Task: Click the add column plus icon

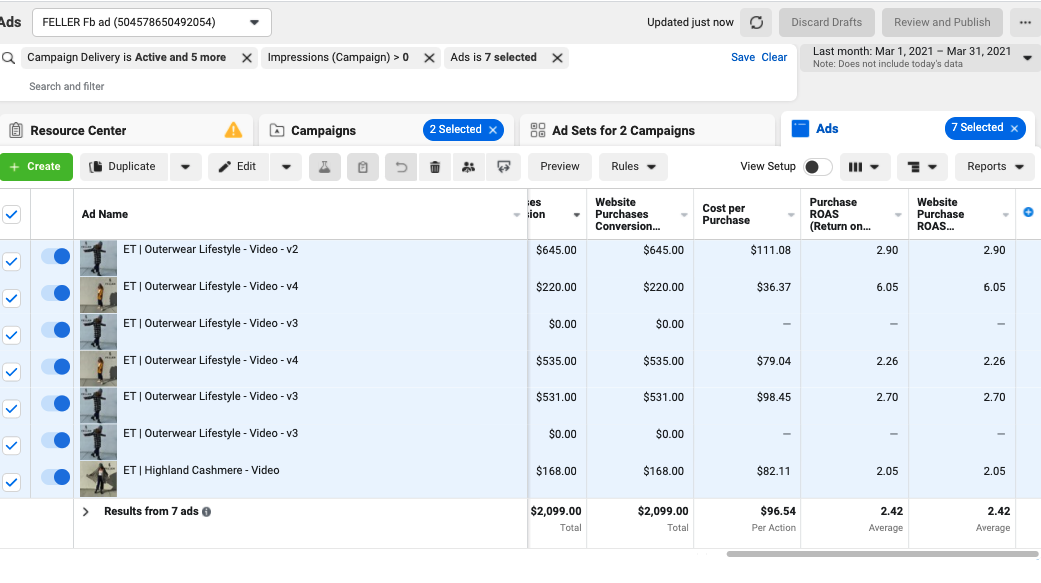Action: (1028, 212)
